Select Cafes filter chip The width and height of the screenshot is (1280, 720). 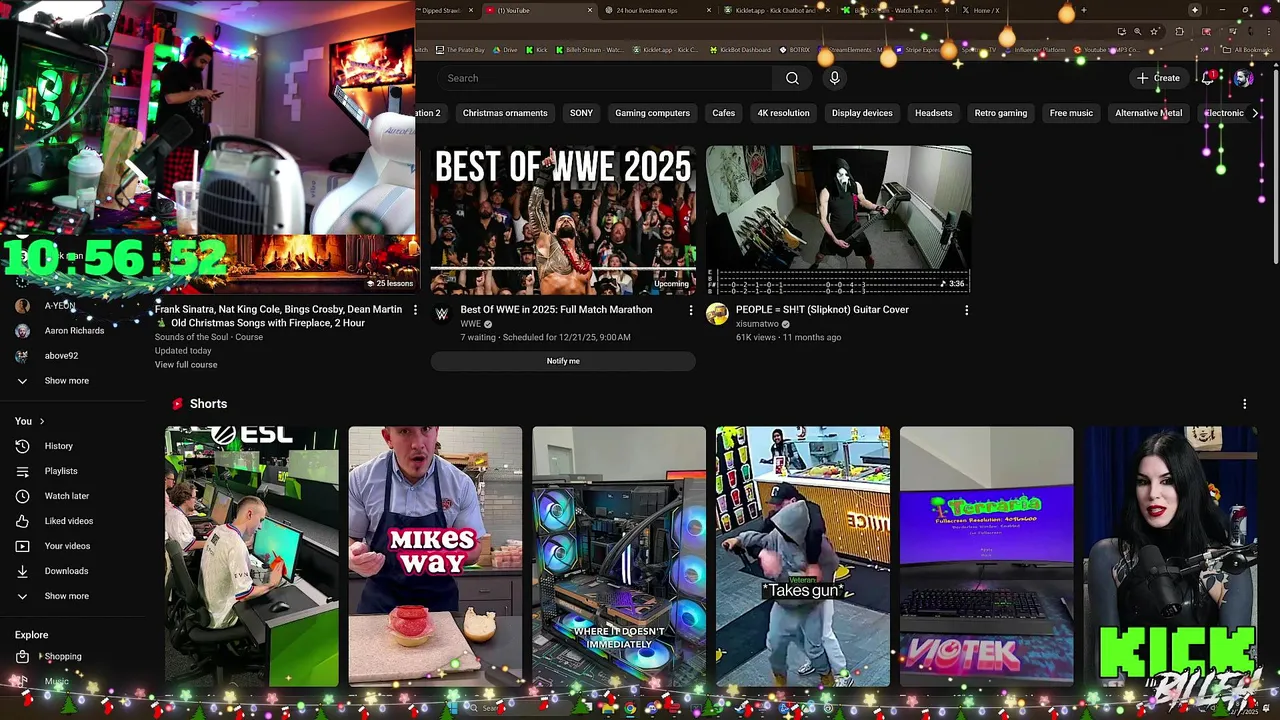point(723,113)
